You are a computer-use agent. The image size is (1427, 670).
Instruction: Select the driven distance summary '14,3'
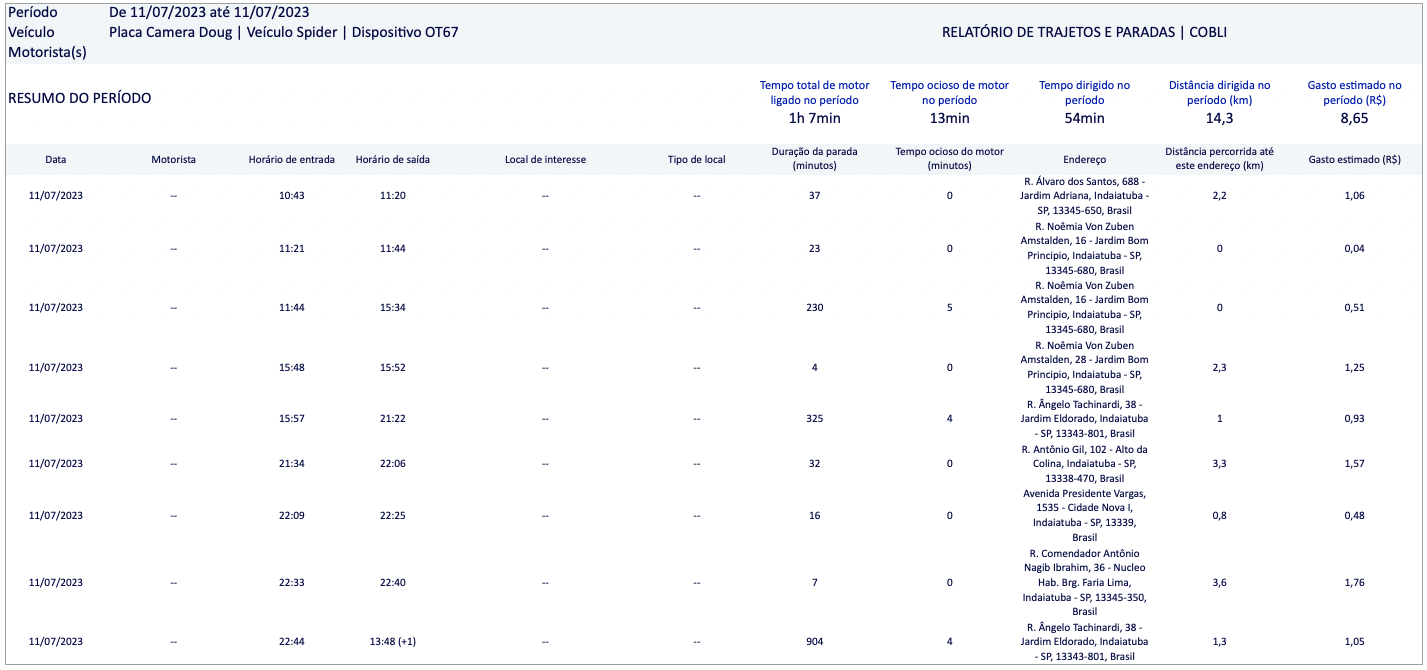tap(1219, 118)
